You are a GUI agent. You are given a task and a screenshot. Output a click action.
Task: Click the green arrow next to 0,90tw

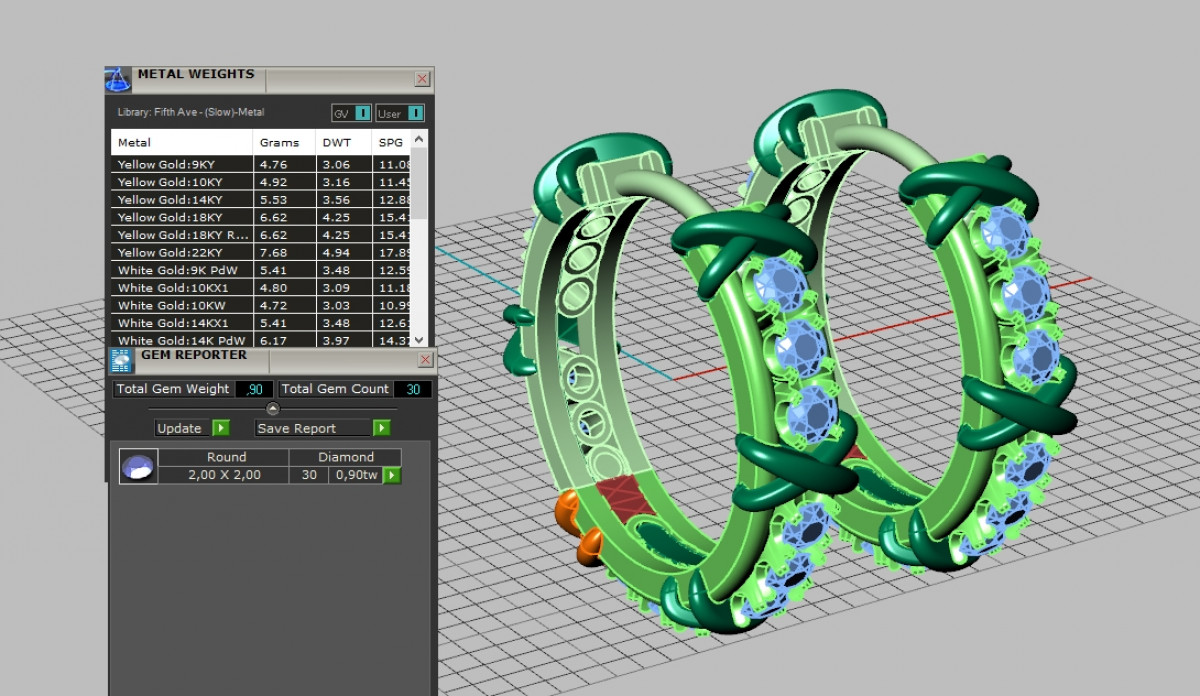pyautogui.click(x=392, y=475)
